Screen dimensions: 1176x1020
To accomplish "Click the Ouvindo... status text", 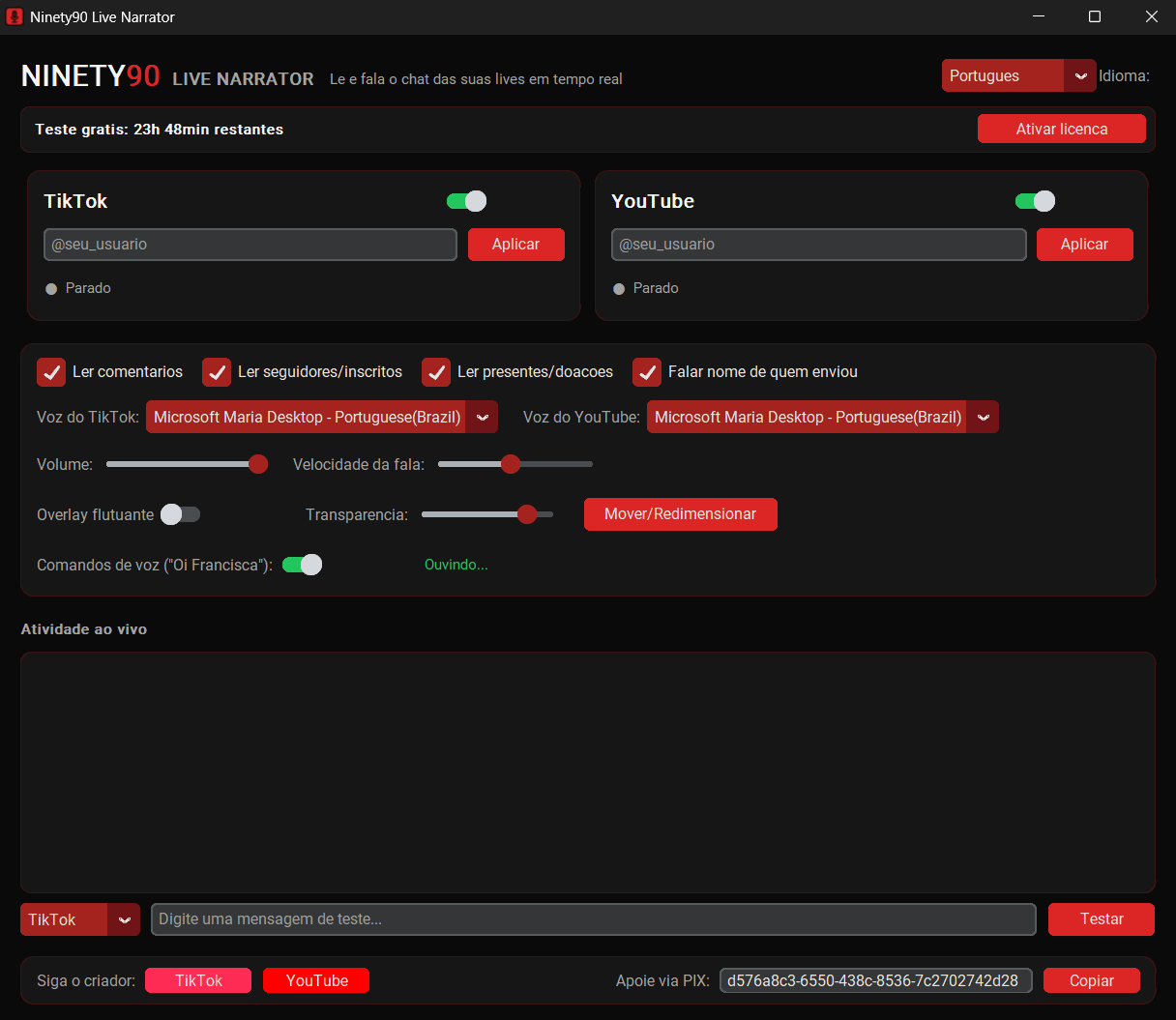I will click(x=456, y=565).
